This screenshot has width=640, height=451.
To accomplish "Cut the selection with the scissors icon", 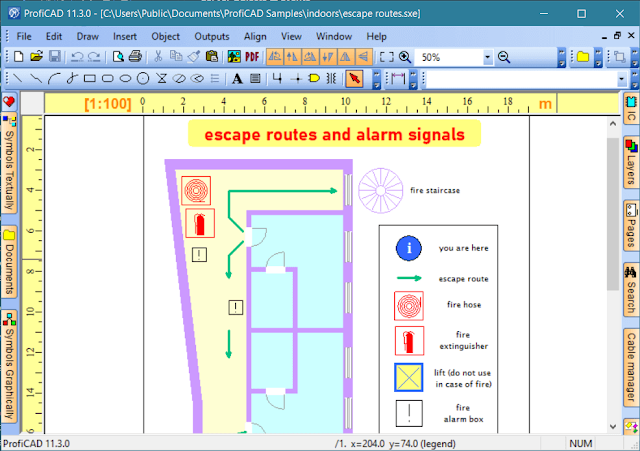I will coord(158,57).
